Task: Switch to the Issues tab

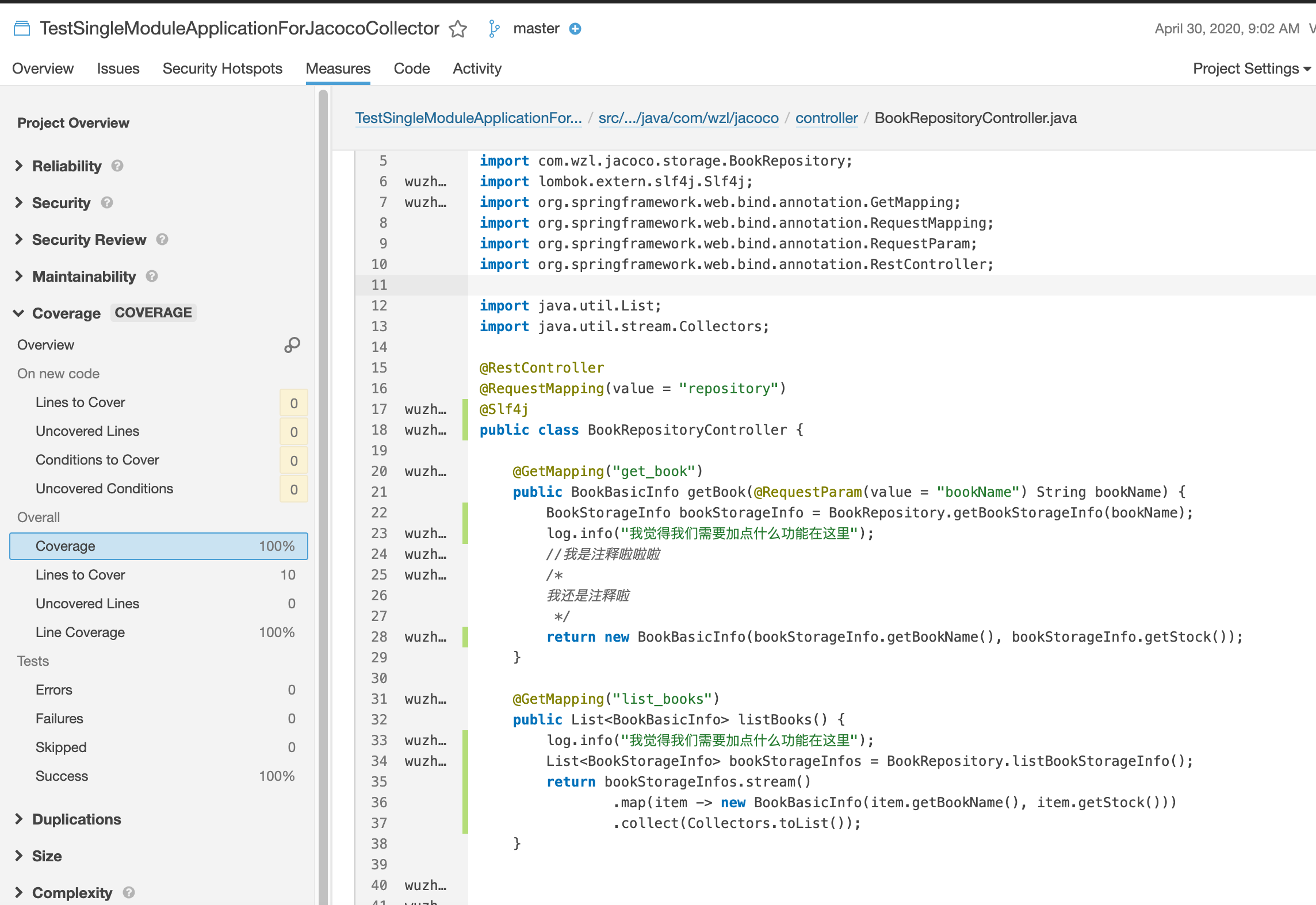Action: [118, 69]
